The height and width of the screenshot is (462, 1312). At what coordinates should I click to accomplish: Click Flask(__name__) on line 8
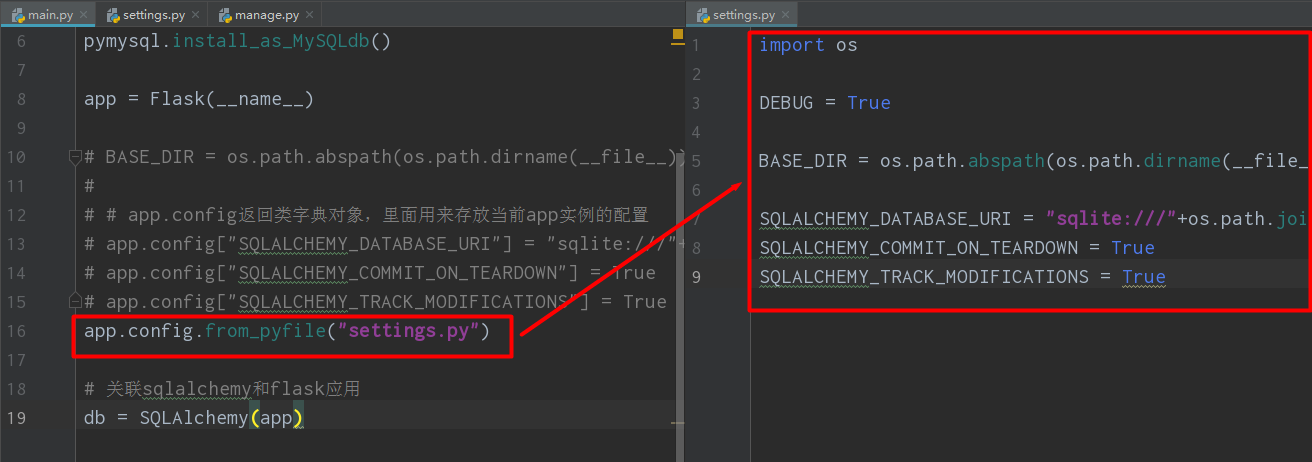(x=232, y=99)
